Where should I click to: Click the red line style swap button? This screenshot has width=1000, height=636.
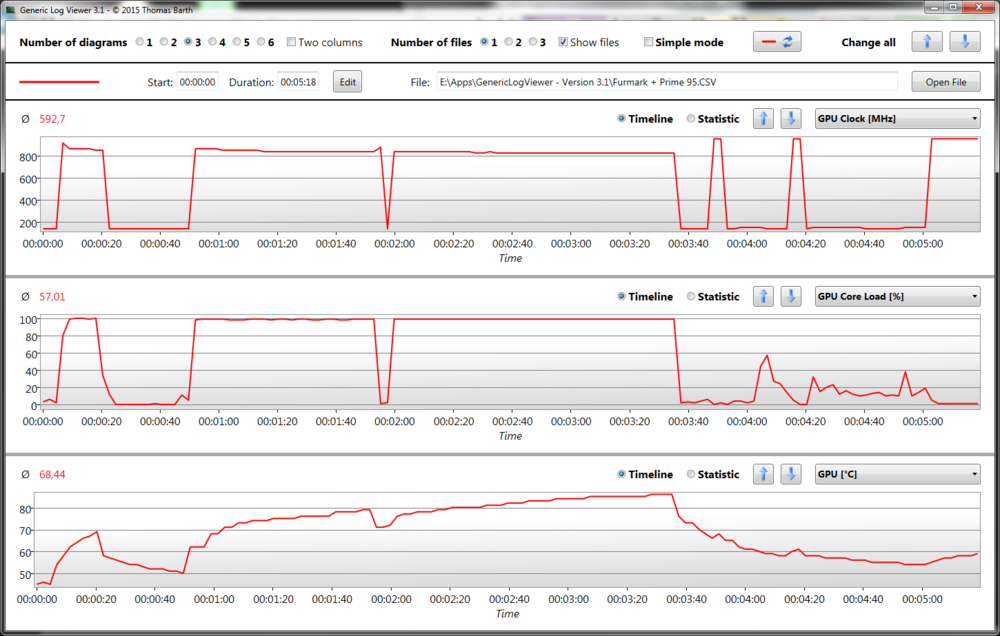(x=776, y=42)
